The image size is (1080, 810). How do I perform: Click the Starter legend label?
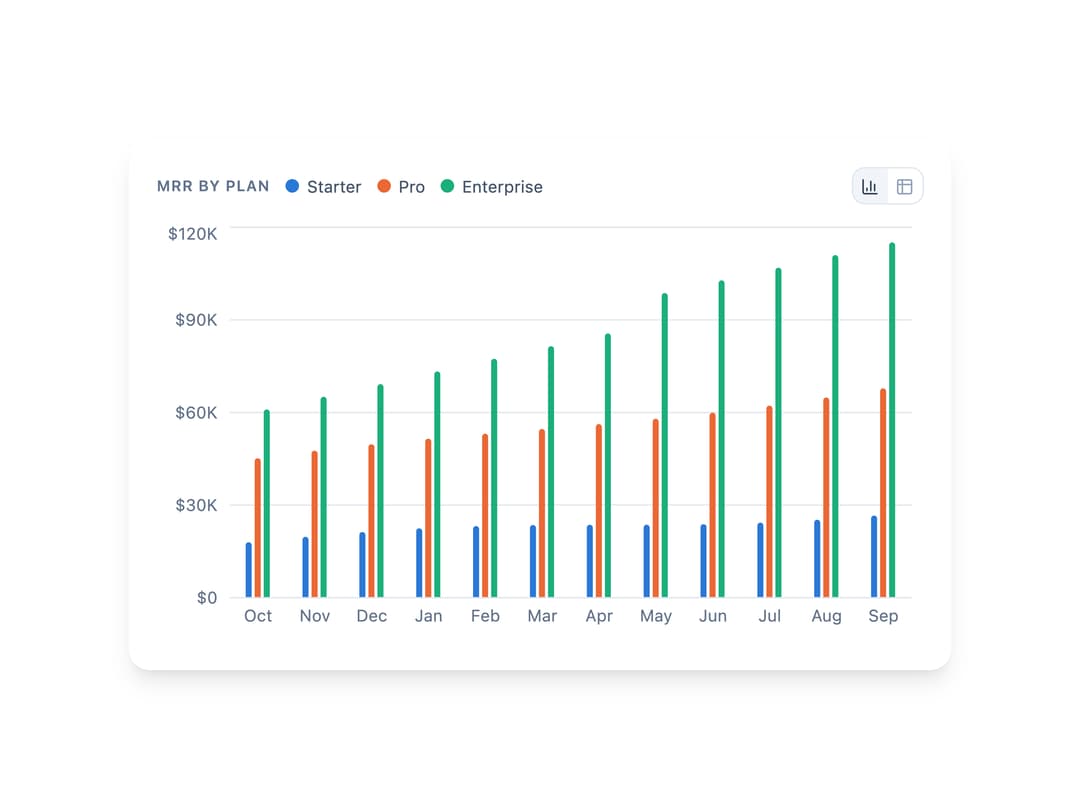click(x=334, y=187)
